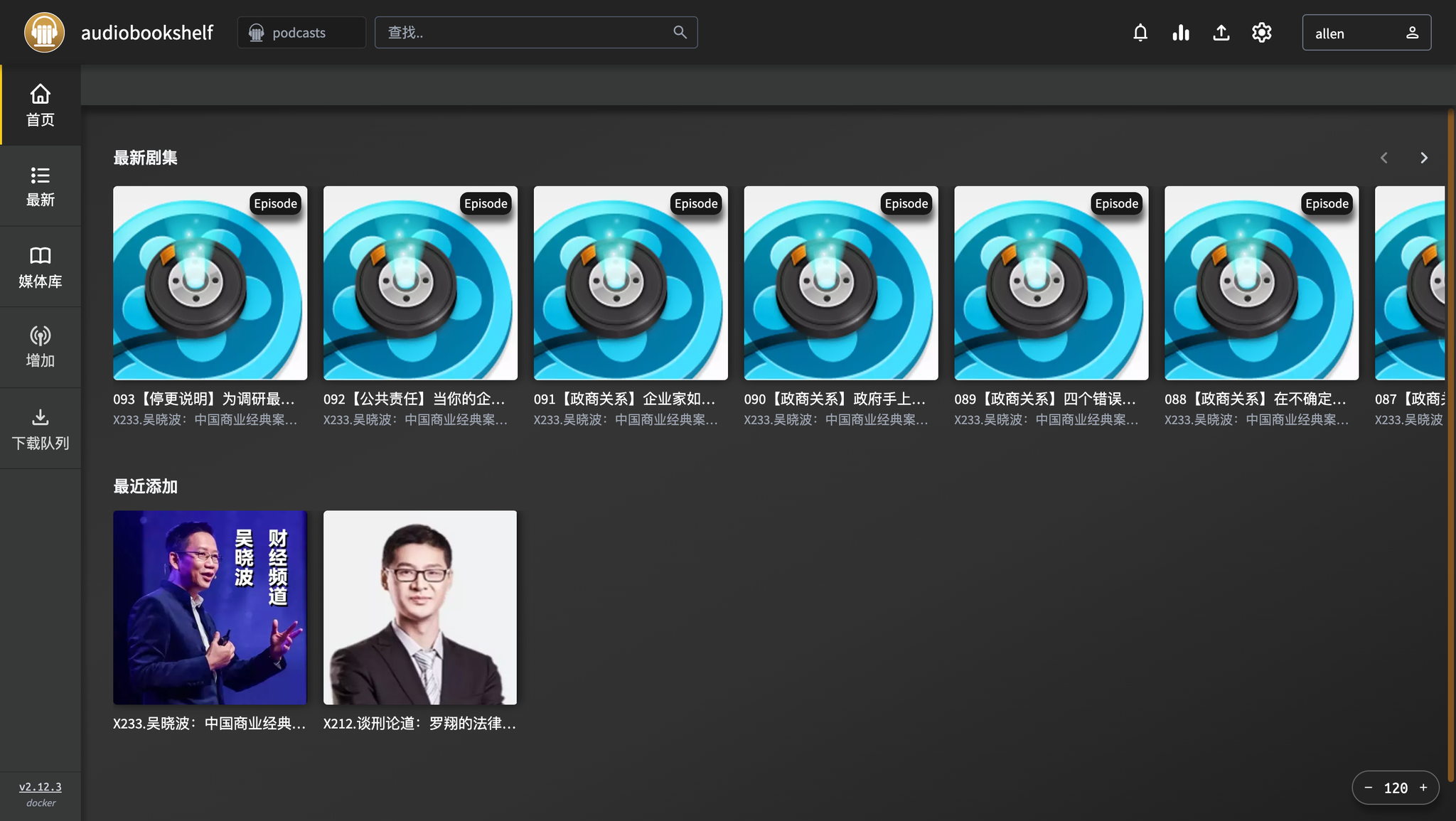Image resolution: width=1456 pixels, height=821 pixels.
Task: Click title 089【政商关系】四个错误…
Action: point(1046,399)
